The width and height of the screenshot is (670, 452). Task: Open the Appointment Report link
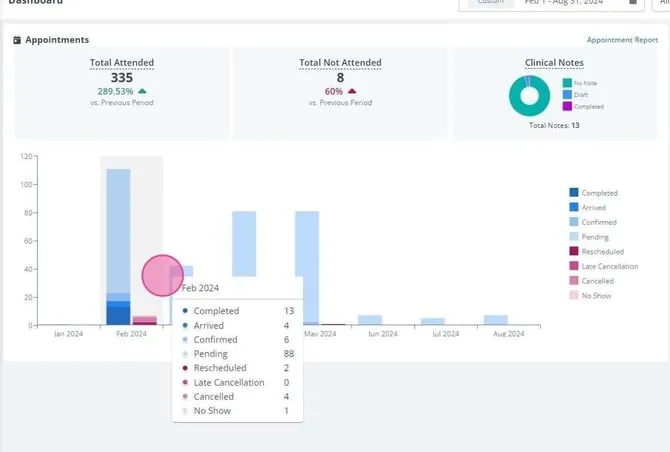point(622,40)
